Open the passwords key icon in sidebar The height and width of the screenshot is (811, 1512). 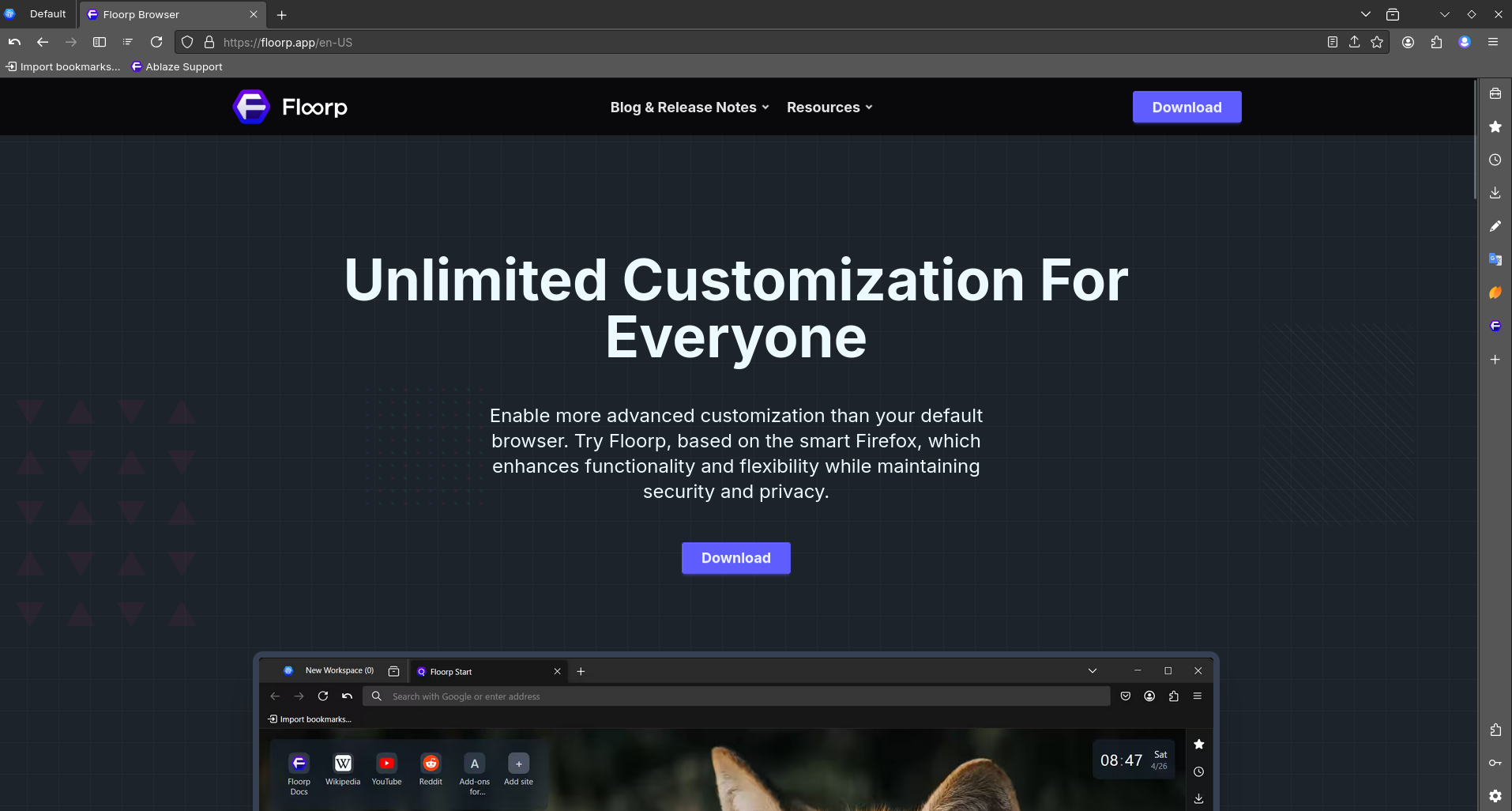click(1495, 763)
